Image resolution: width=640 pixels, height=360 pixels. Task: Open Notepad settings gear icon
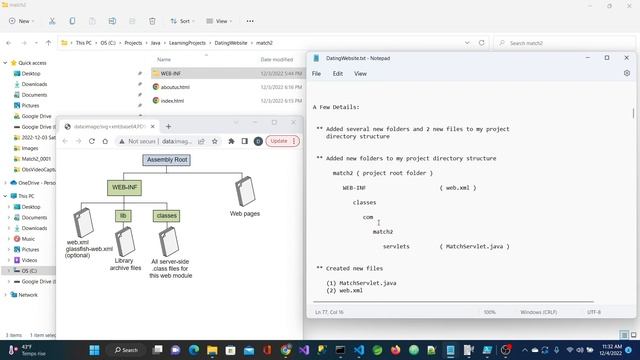pos(627,73)
